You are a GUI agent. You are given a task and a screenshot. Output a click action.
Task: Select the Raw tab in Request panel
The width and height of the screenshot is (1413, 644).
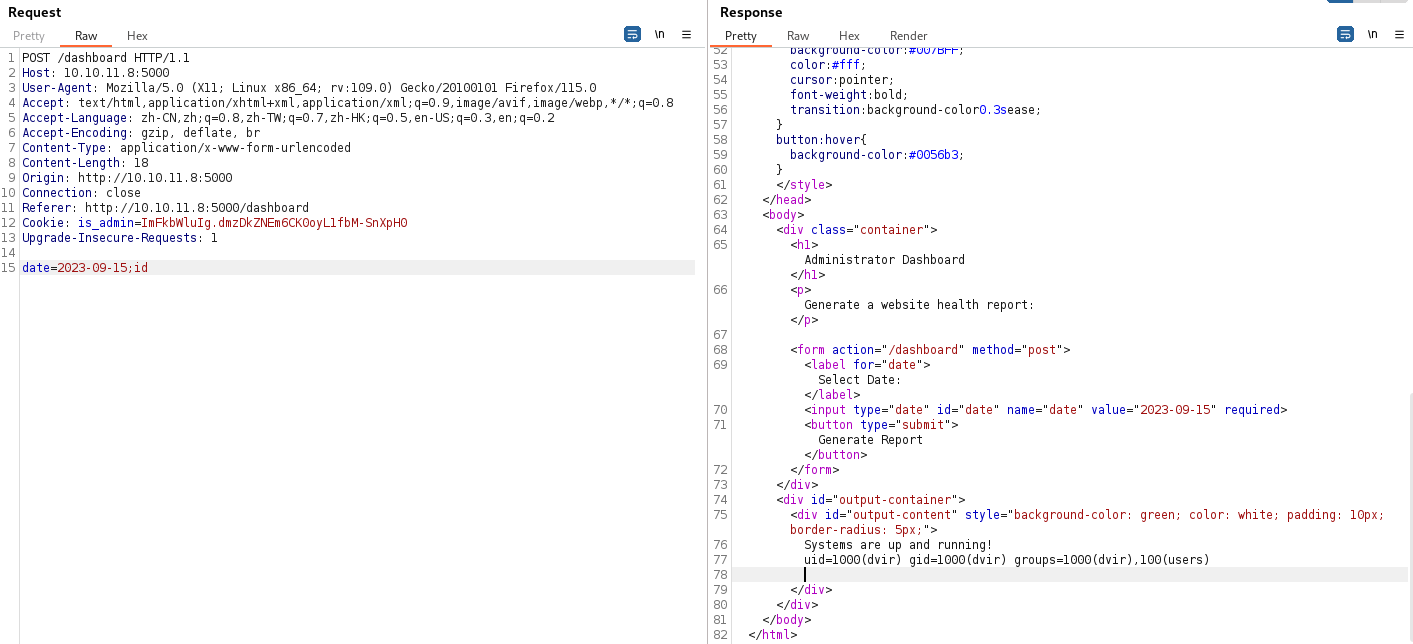pyautogui.click(x=86, y=36)
